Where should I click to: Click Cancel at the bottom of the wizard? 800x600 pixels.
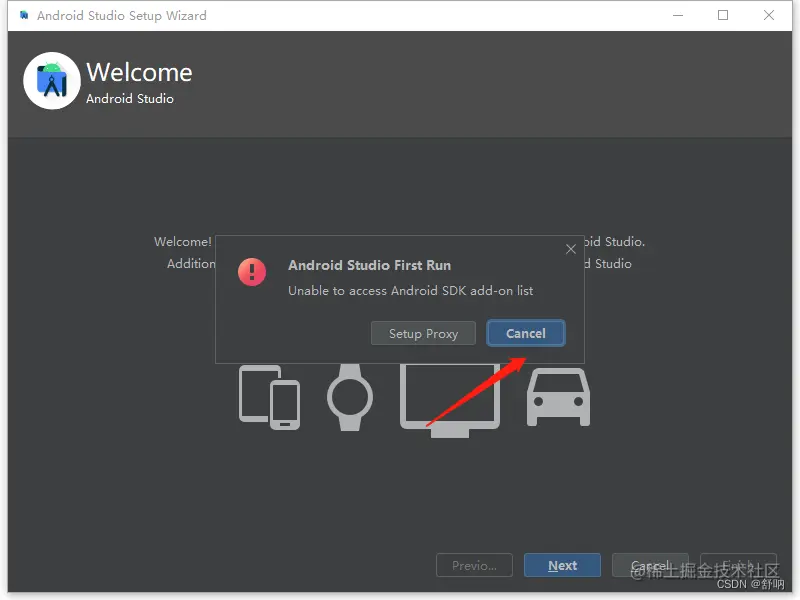point(650,565)
